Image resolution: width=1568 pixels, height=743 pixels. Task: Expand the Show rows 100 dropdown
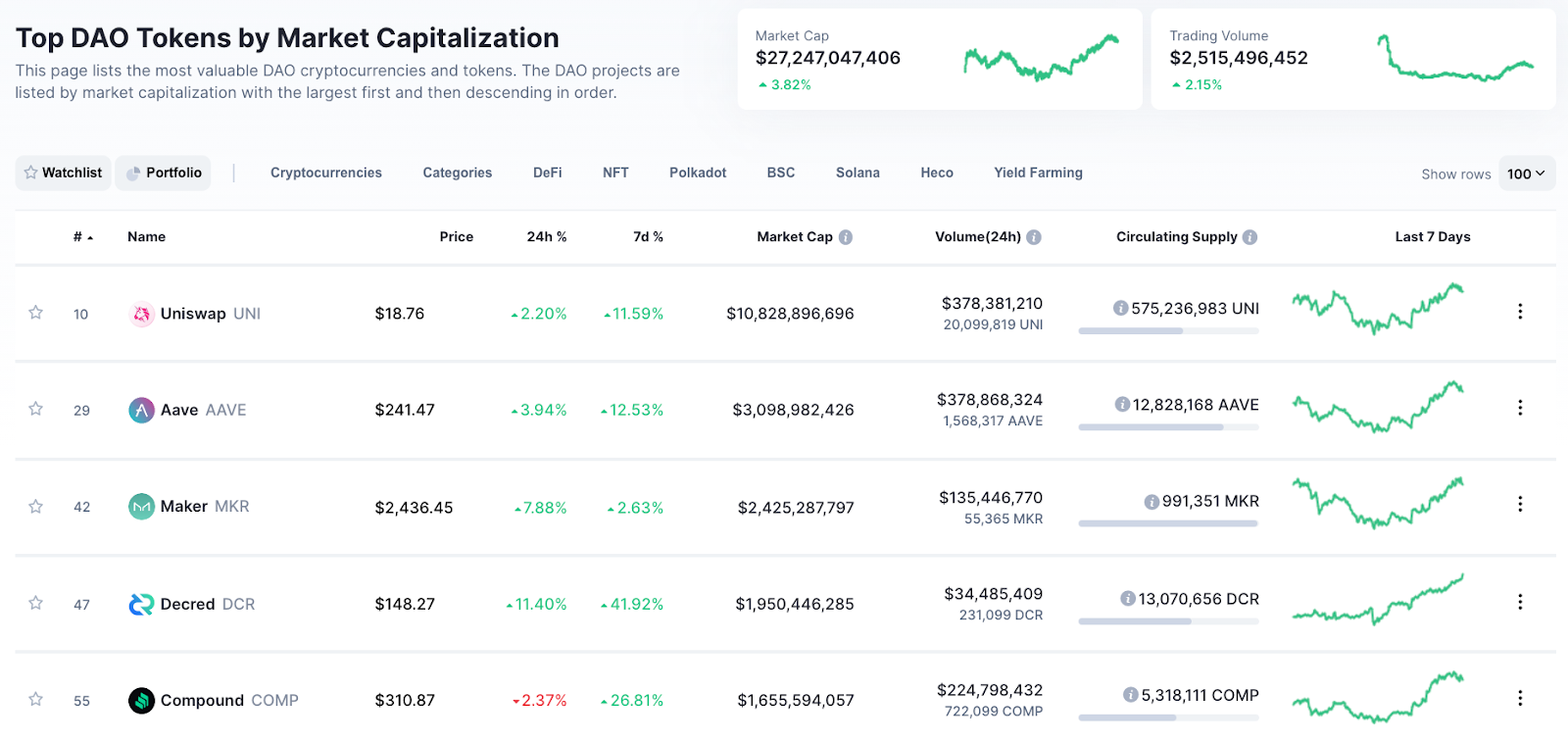click(x=1527, y=173)
